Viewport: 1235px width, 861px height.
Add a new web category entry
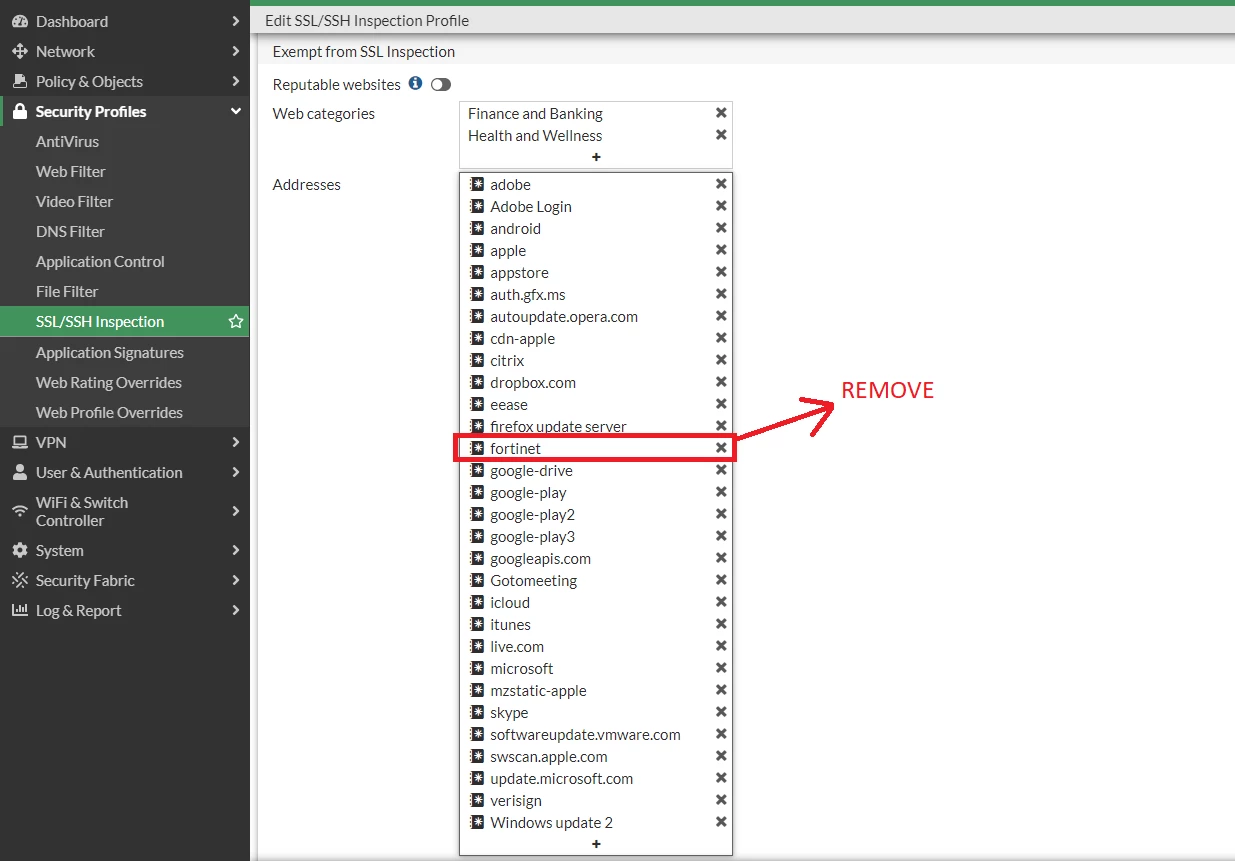pos(596,157)
